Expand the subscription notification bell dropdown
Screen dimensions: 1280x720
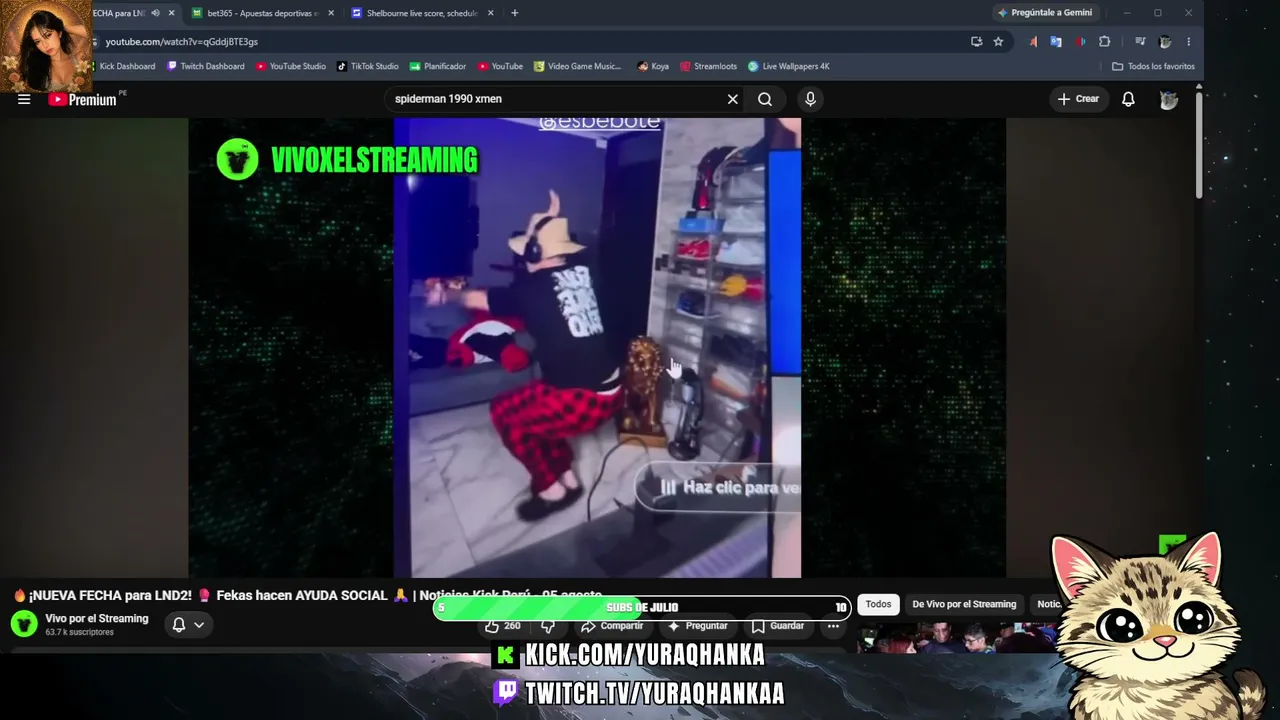188,625
